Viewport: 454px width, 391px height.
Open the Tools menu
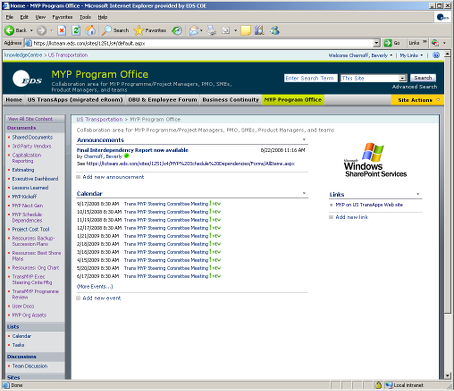[85, 17]
